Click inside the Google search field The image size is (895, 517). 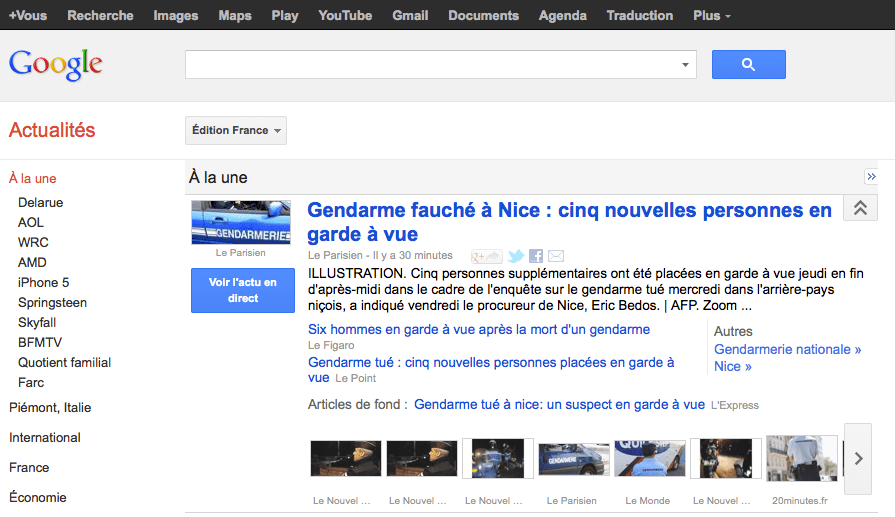[x=430, y=65]
